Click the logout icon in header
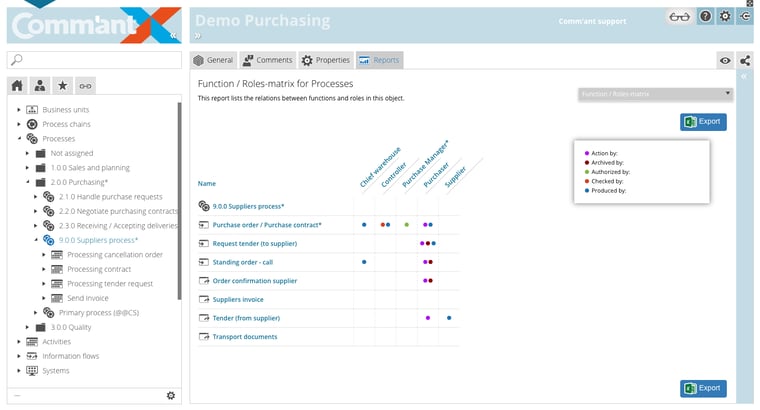The width and height of the screenshot is (760, 410). (745, 17)
